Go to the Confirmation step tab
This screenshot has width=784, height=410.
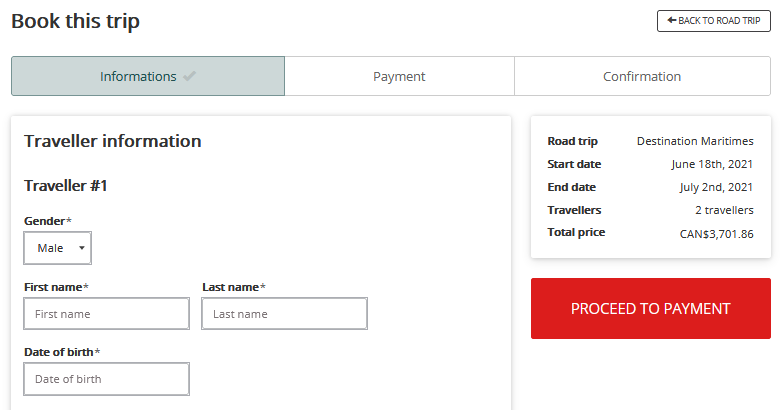(642, 76)
